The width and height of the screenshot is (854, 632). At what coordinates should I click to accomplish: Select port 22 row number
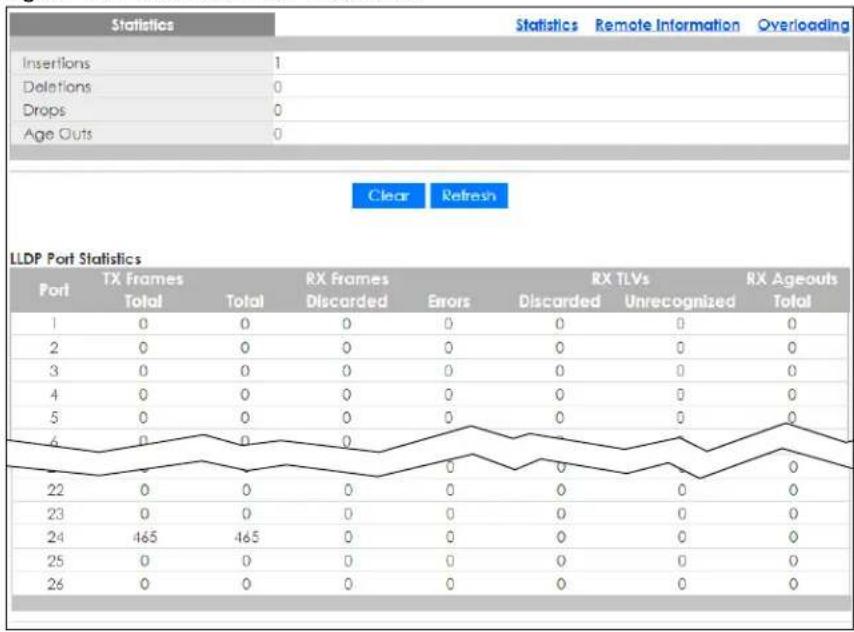click(x=55, y=490)
